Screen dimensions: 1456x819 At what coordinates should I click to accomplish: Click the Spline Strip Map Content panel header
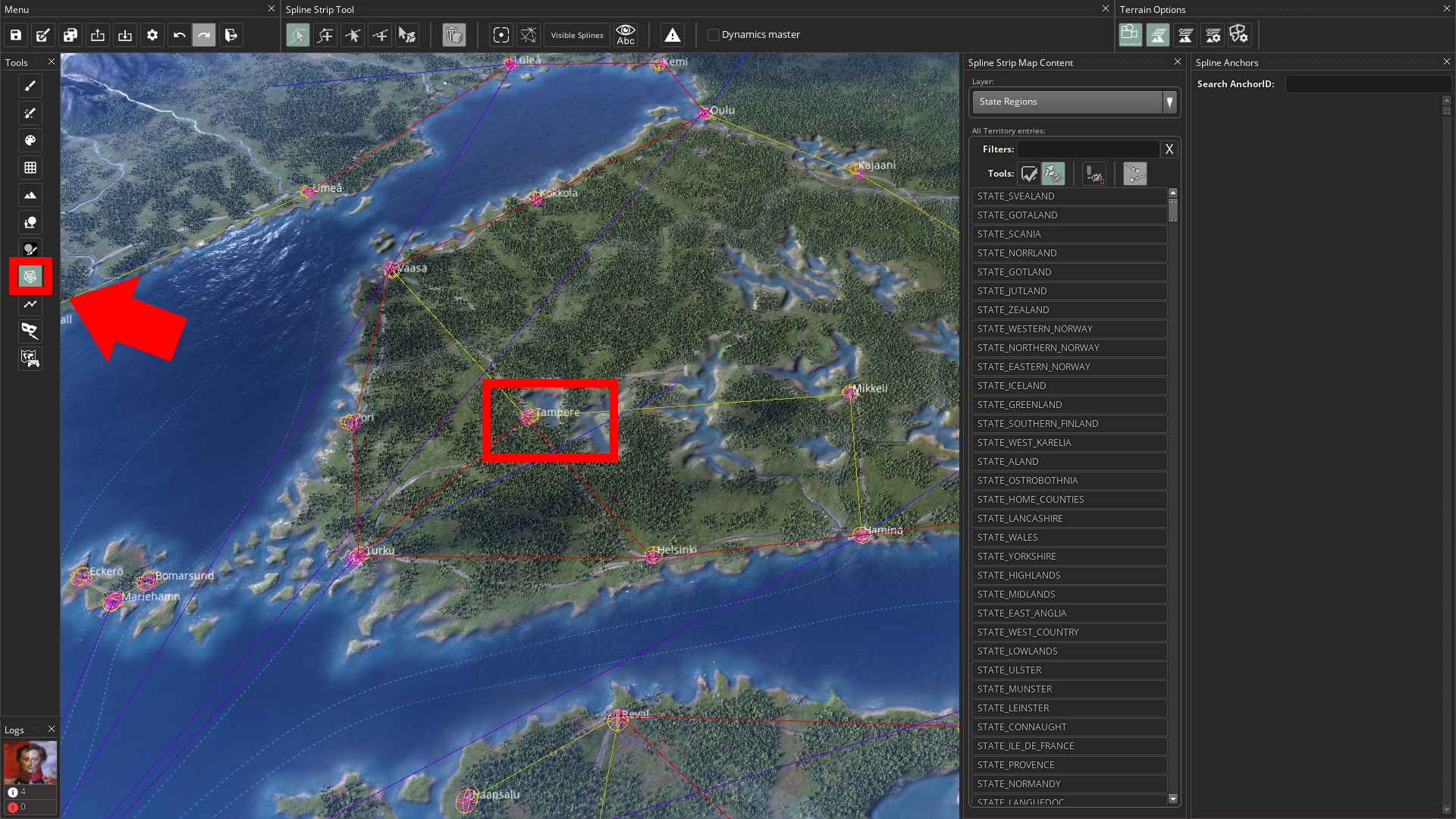coord(1020,62)
